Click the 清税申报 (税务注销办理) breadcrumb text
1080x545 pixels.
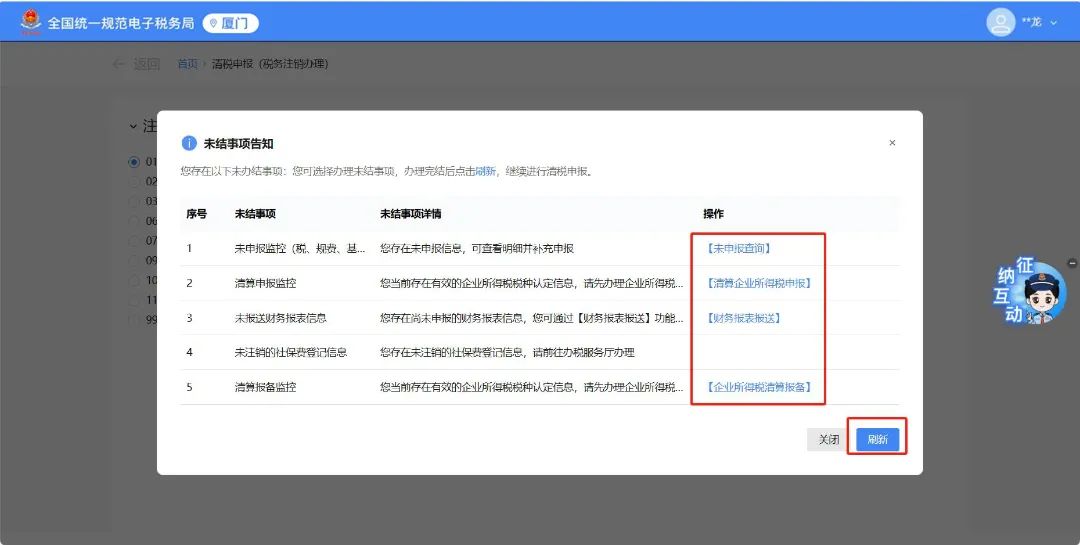[270, 64]
